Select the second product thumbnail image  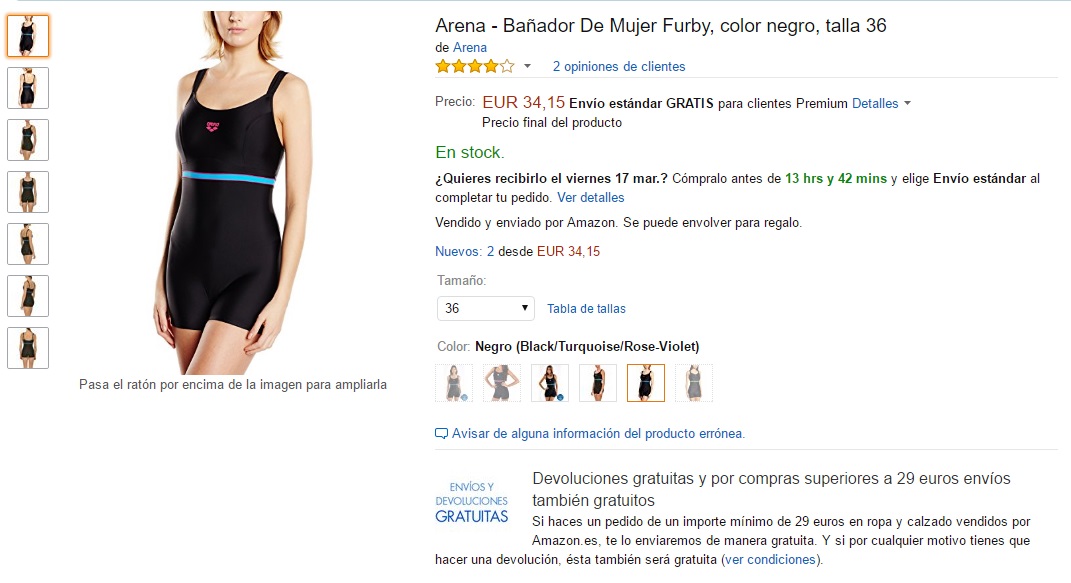pyautogui.click(x=28, y=88)
